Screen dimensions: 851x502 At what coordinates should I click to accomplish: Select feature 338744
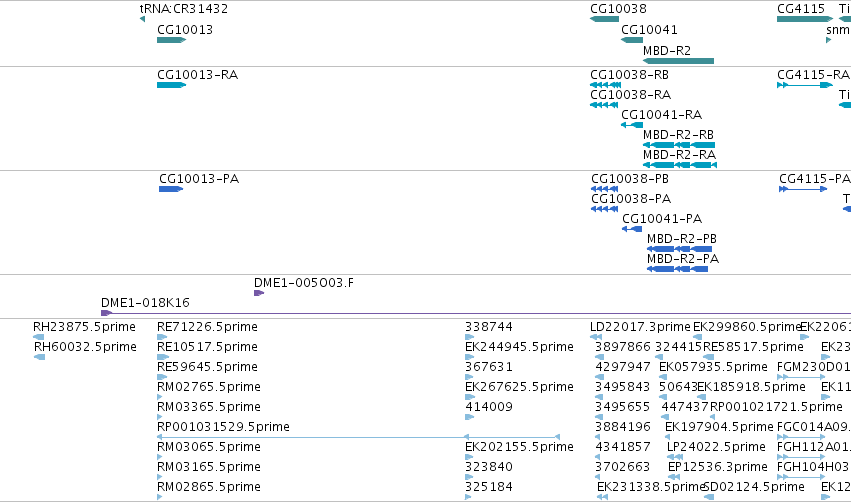coord(469,337)
